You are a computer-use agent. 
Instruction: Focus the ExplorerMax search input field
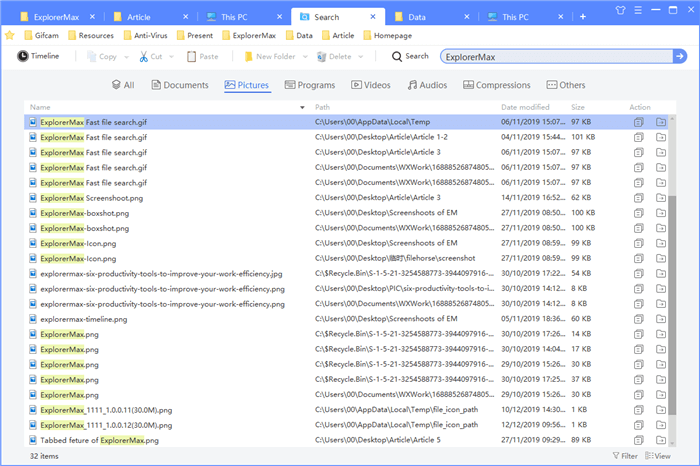point(556,57)
